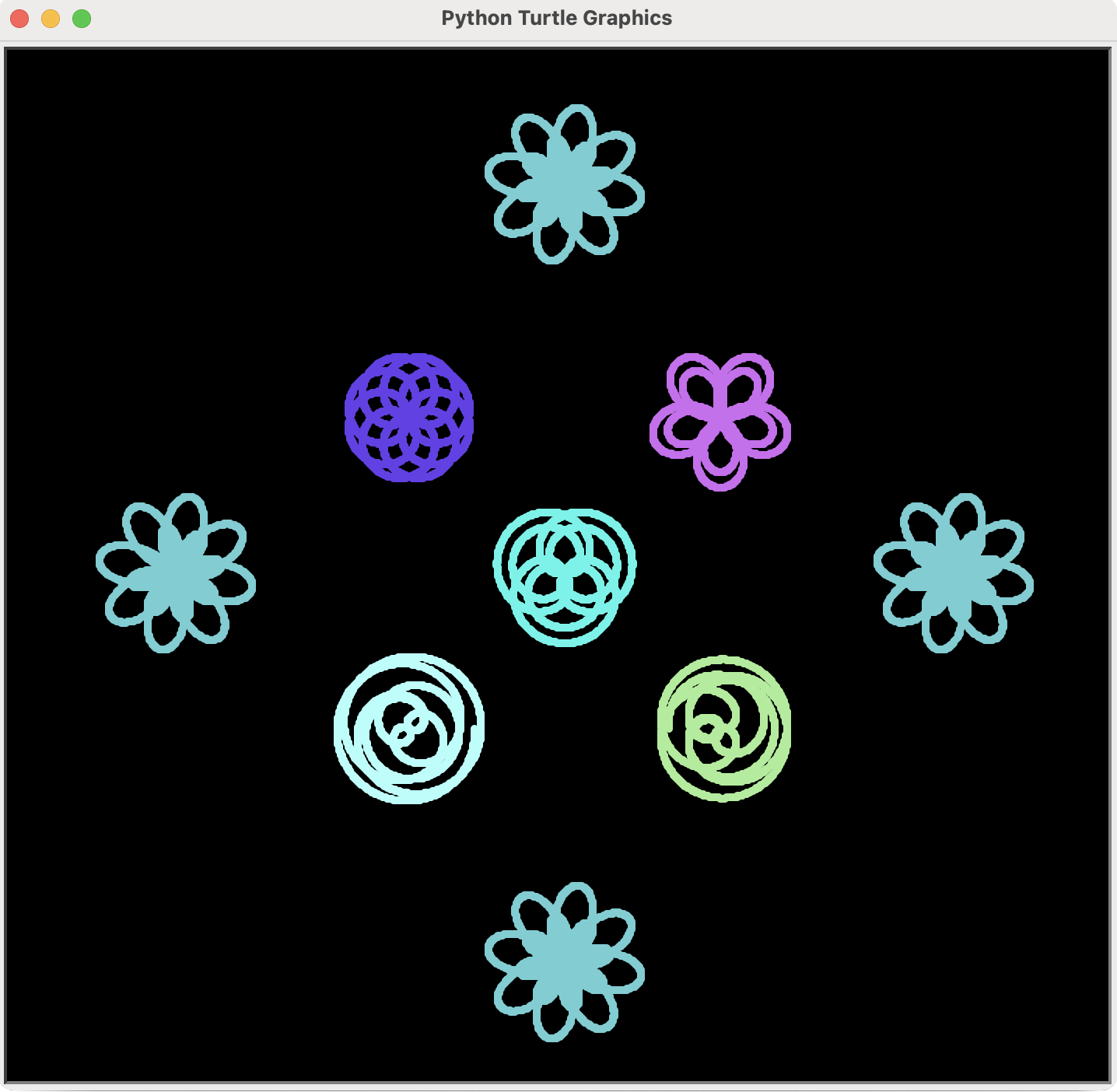Click the light green spiral circle shape

pos(724,729)
